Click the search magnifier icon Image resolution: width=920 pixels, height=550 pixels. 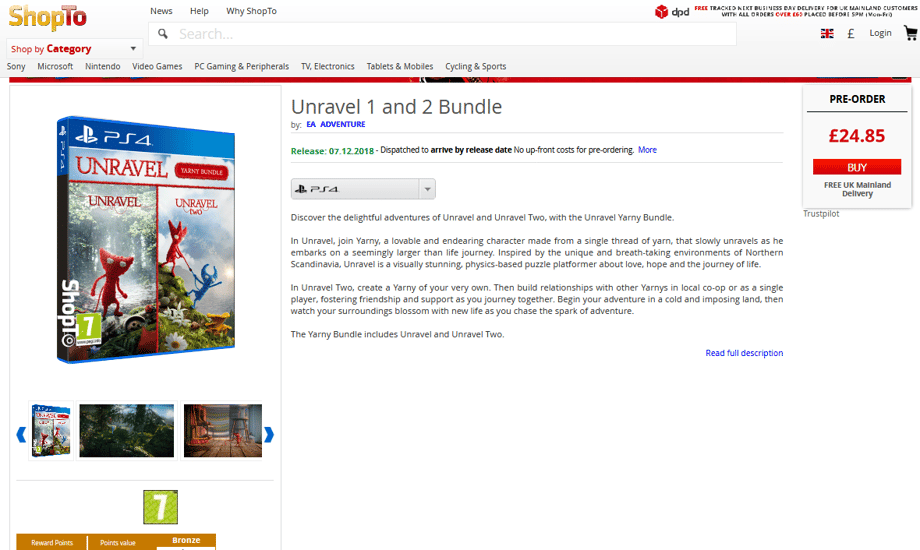coord(163,34)
